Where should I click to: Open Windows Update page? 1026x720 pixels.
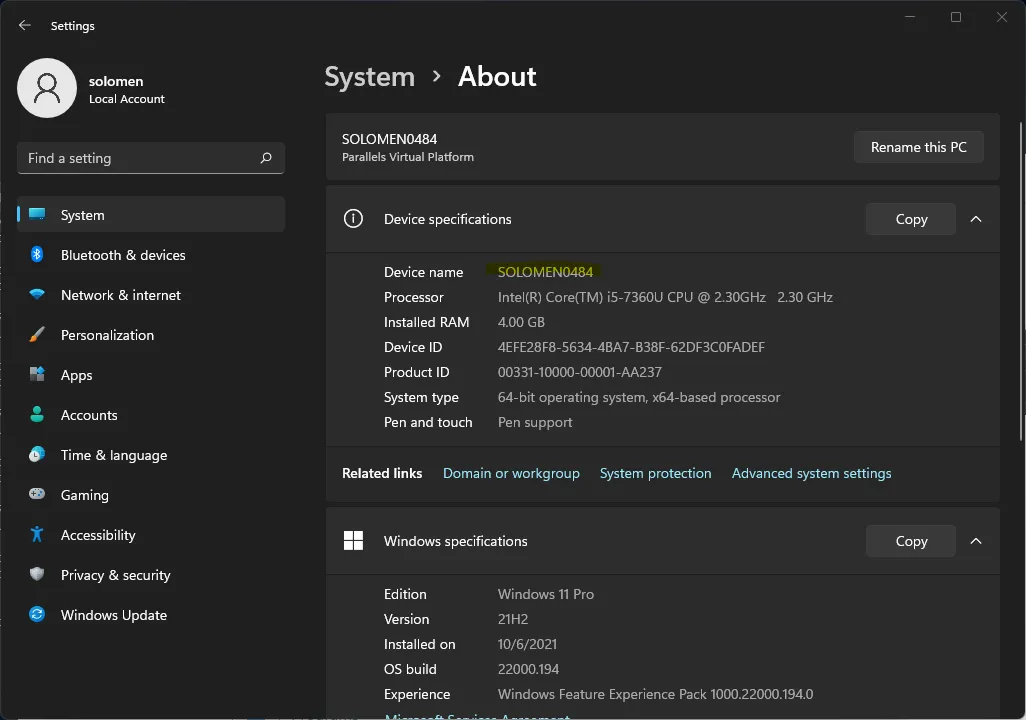tap(151, 614)
